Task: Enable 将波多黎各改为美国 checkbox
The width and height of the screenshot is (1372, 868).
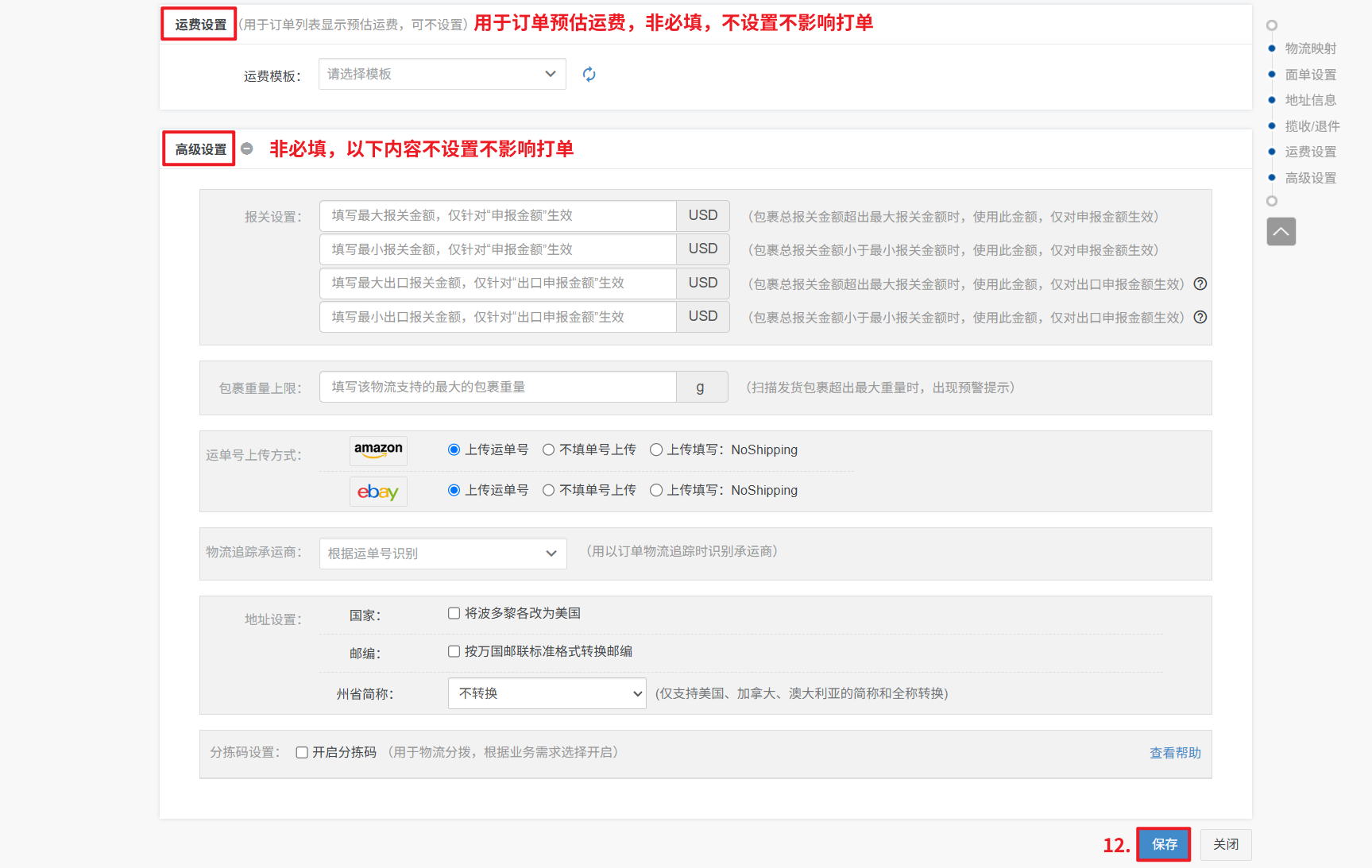Action: [454, 613]
